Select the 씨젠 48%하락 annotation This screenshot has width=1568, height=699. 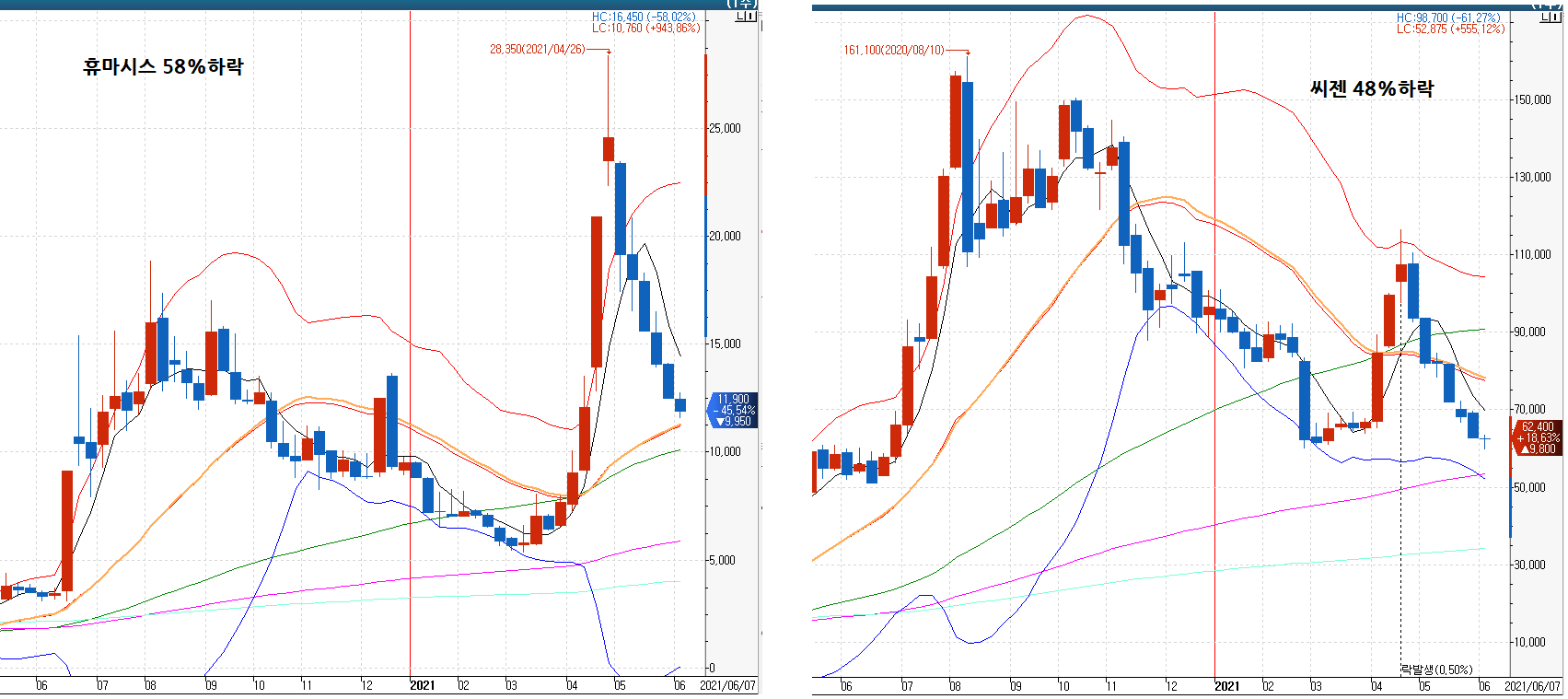coord(1371,88)
